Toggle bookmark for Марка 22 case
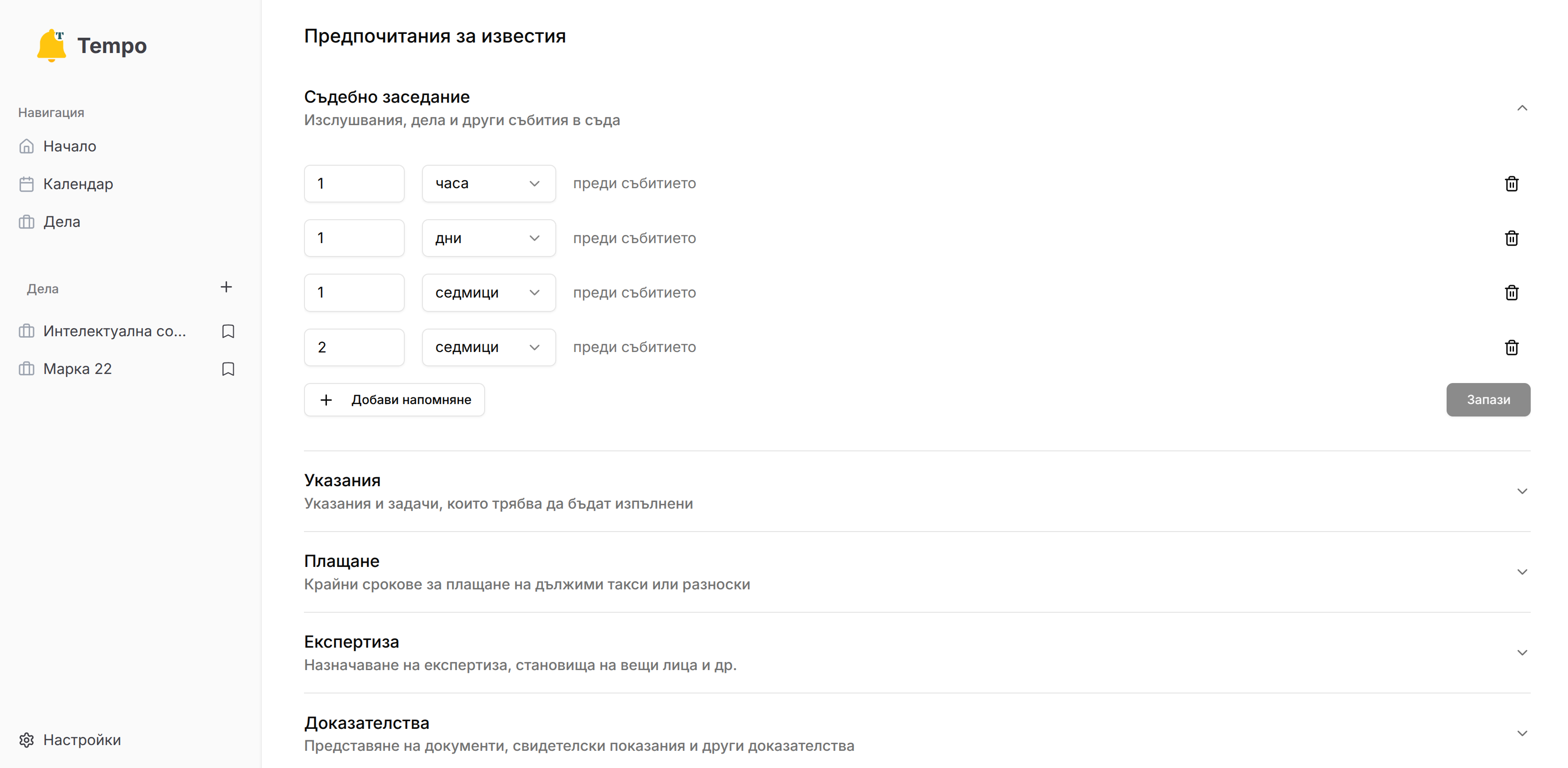This screenshot has width=1568, height=768. click(228, 369)
